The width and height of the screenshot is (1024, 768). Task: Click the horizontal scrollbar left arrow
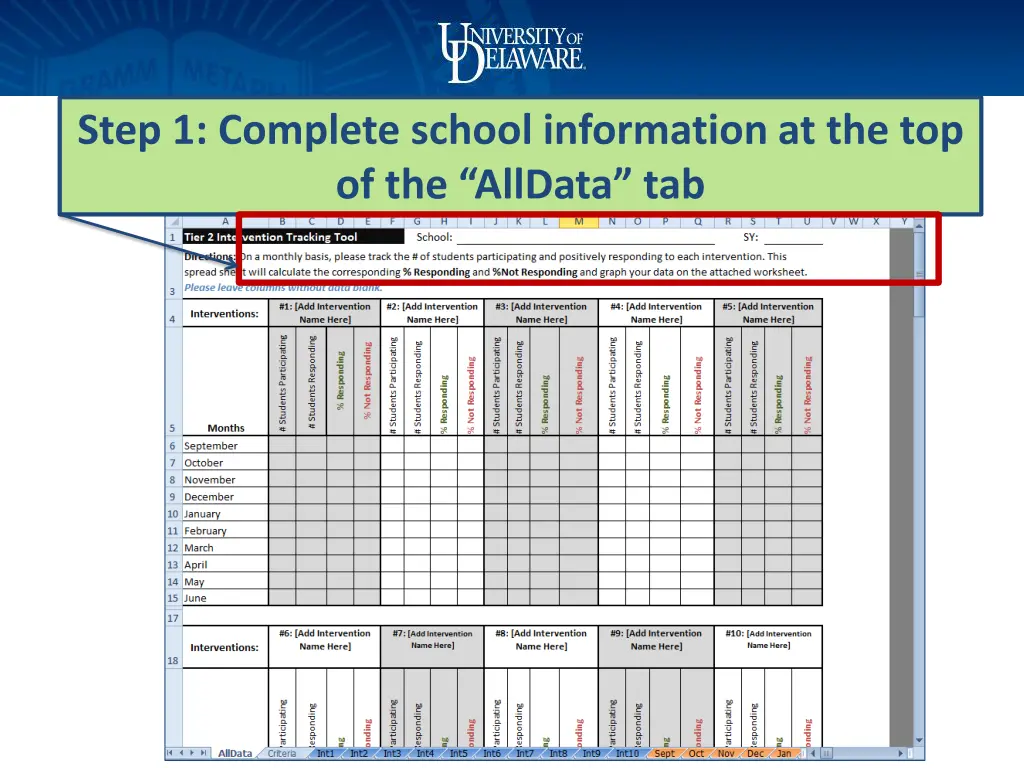[813, 753]
